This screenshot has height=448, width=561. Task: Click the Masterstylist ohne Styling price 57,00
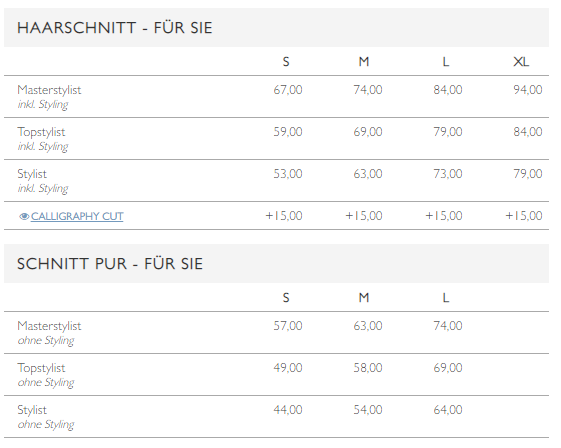pyautogui.click(x=288, y=326)
